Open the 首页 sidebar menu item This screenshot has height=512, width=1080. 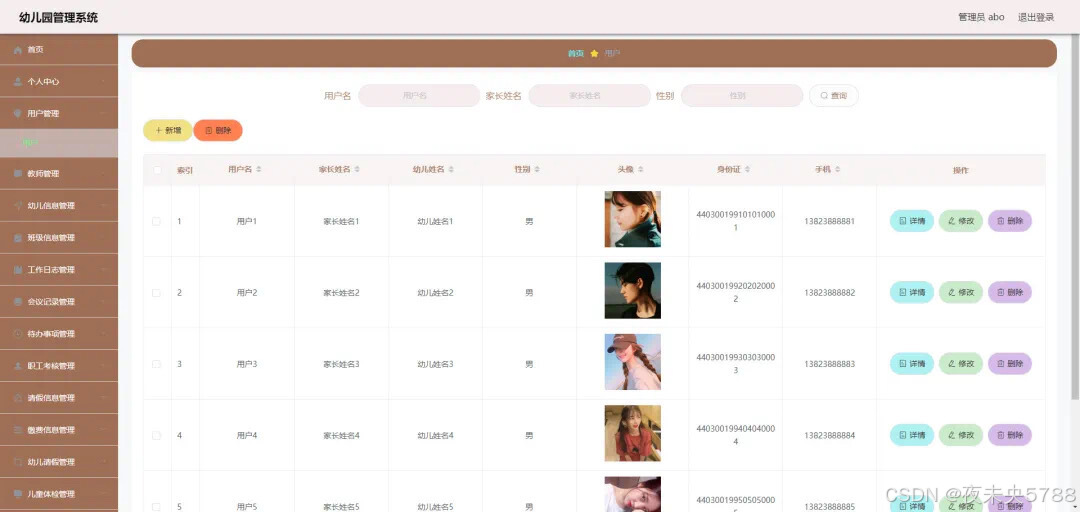pyautogui.click(x=59, y=50)
